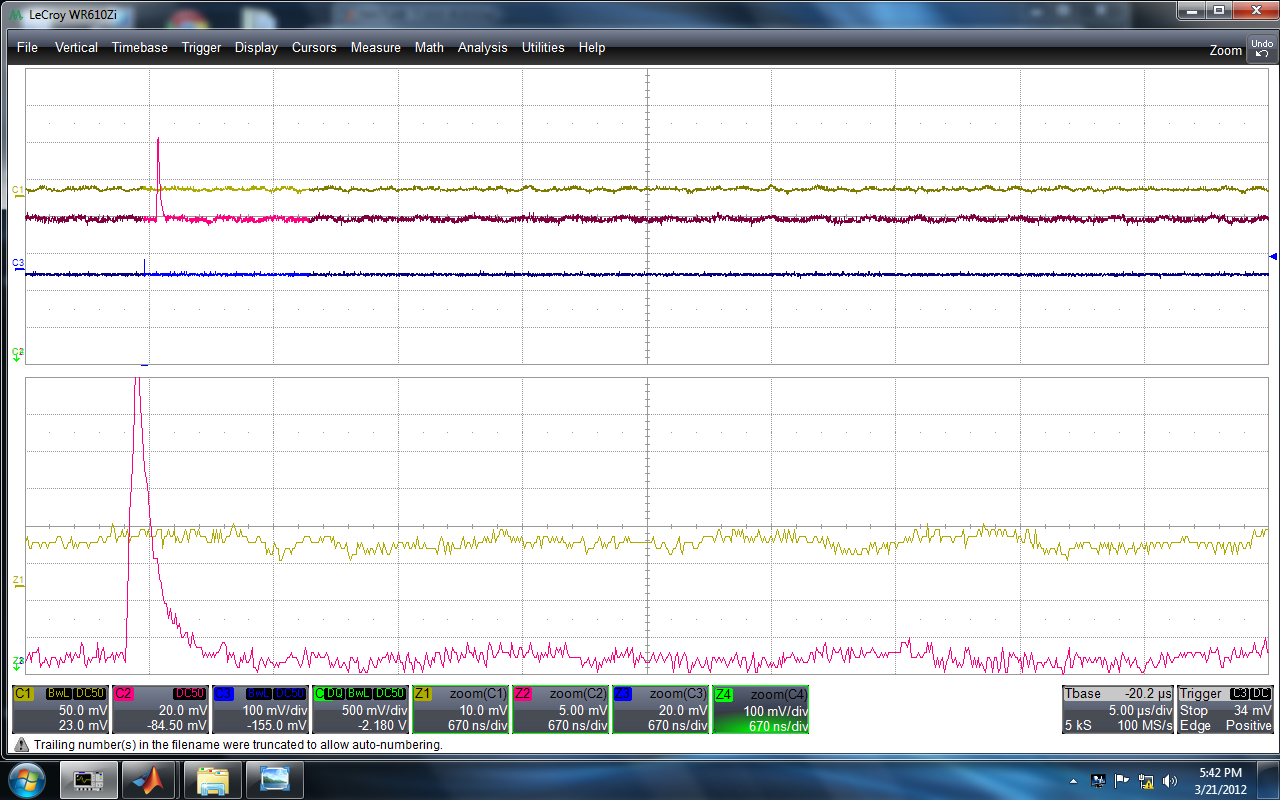
Task: Show hidden system tray icons
Action: [x=1074, y=780]
